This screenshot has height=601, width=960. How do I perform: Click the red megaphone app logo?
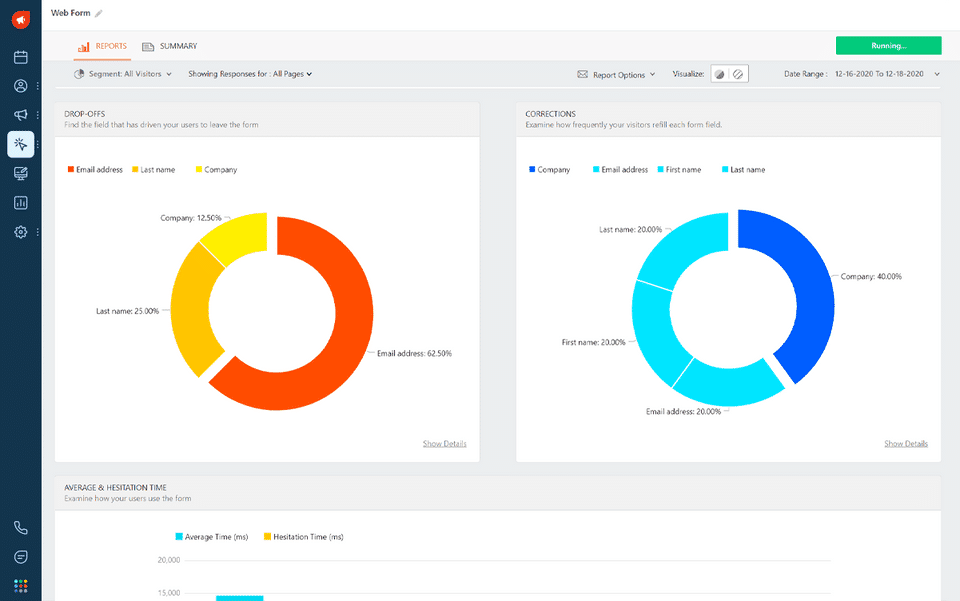tap(21, 20)
